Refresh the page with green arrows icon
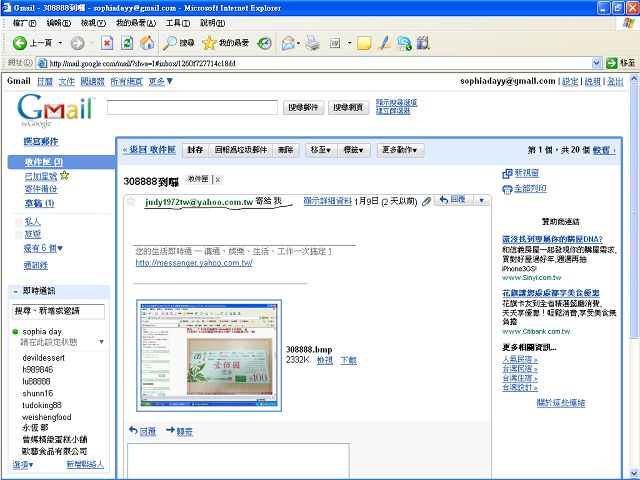The height and width of the screenshot is (480, 640). (127, 43)
